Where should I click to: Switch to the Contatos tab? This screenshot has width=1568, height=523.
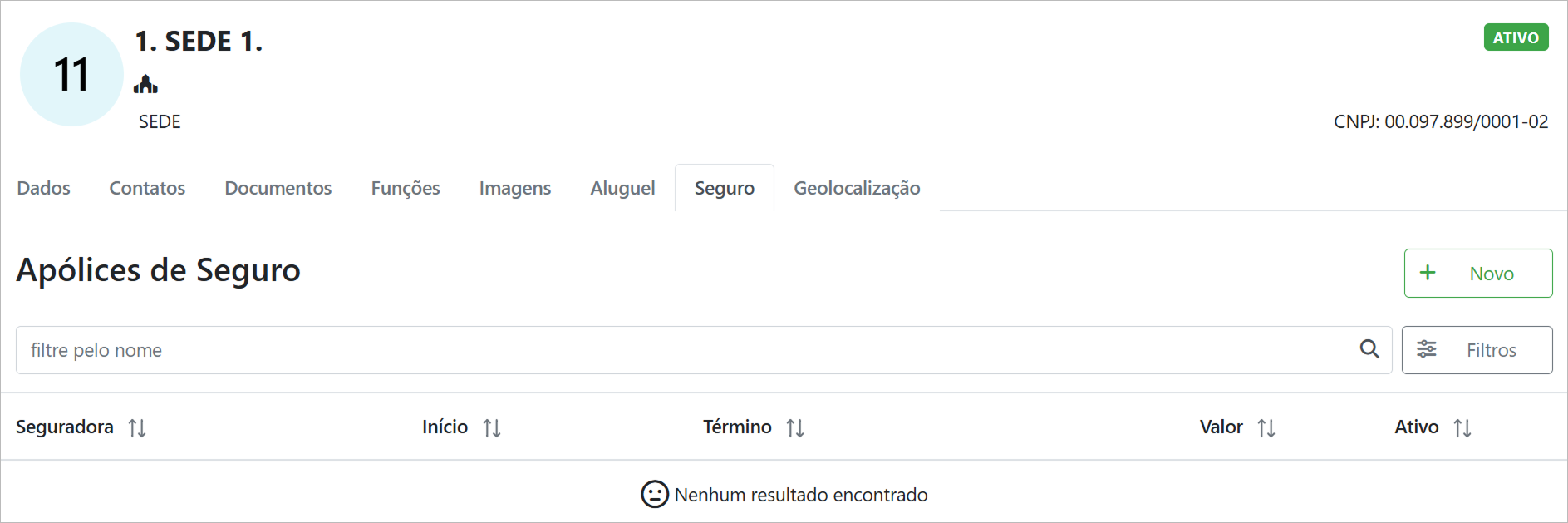(147, 188)
